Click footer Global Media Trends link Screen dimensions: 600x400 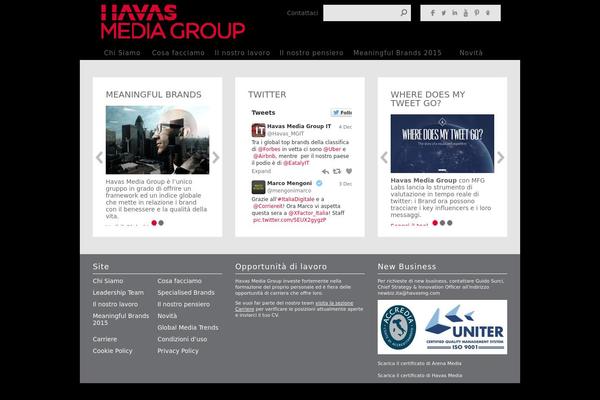click(x=188, y=328)
